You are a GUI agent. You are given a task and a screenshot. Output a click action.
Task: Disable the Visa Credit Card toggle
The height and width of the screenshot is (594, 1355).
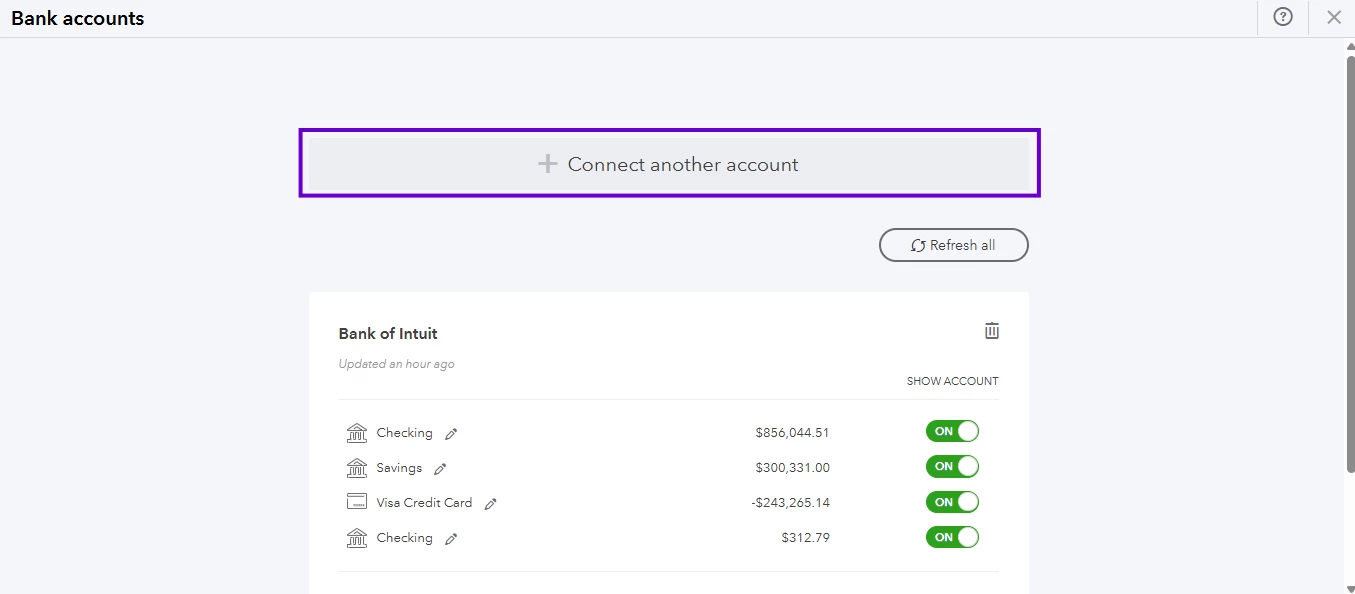click(x=952, y=502)
